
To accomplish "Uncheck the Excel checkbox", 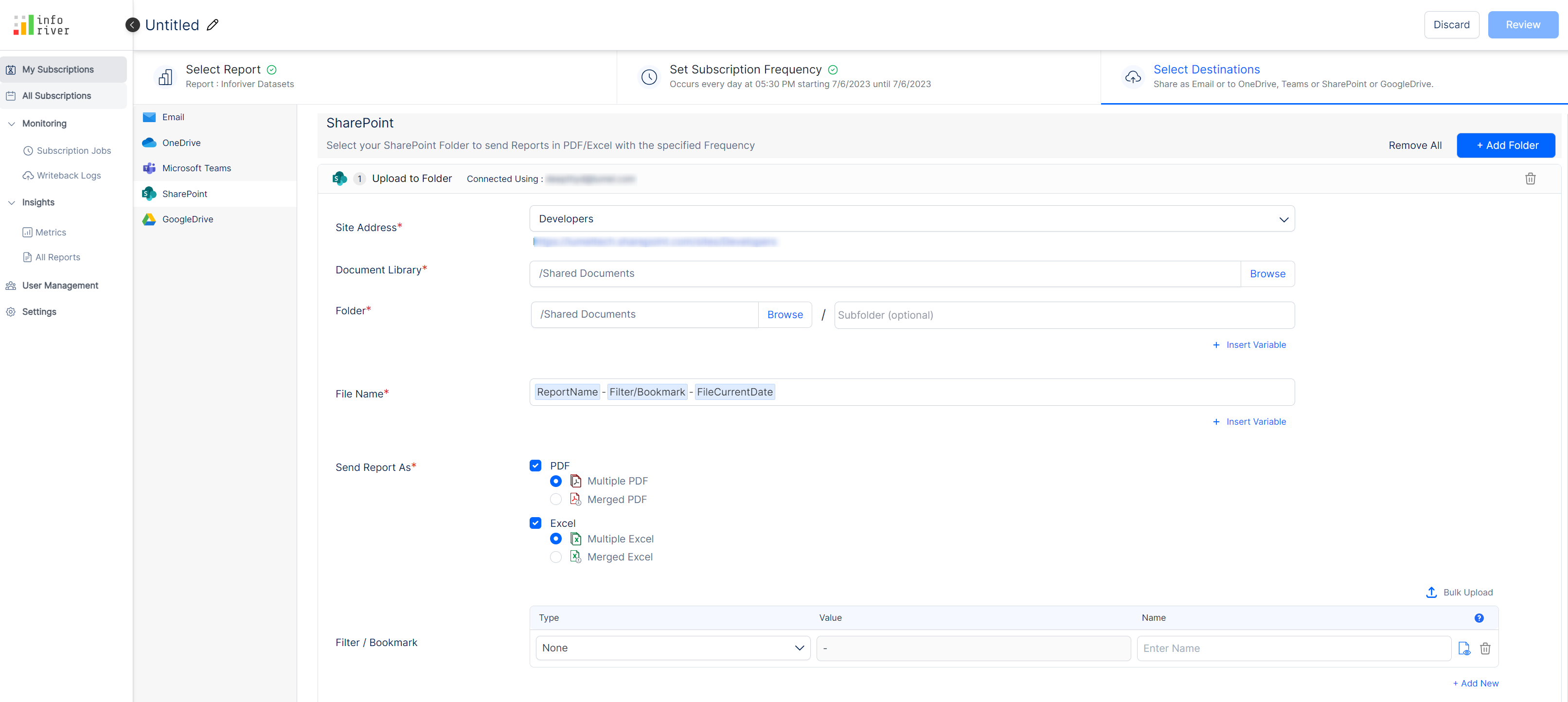I will 535,523.
